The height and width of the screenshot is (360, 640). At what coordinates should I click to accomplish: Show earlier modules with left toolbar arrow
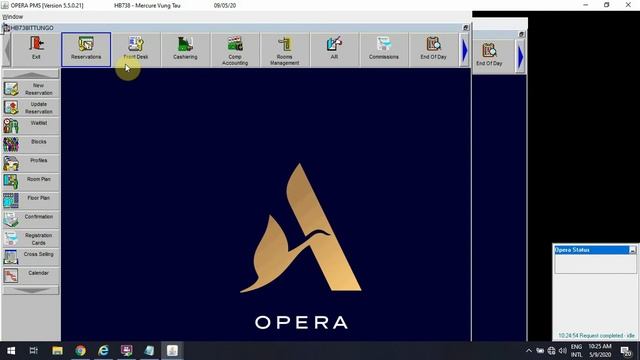coord(7,51)
